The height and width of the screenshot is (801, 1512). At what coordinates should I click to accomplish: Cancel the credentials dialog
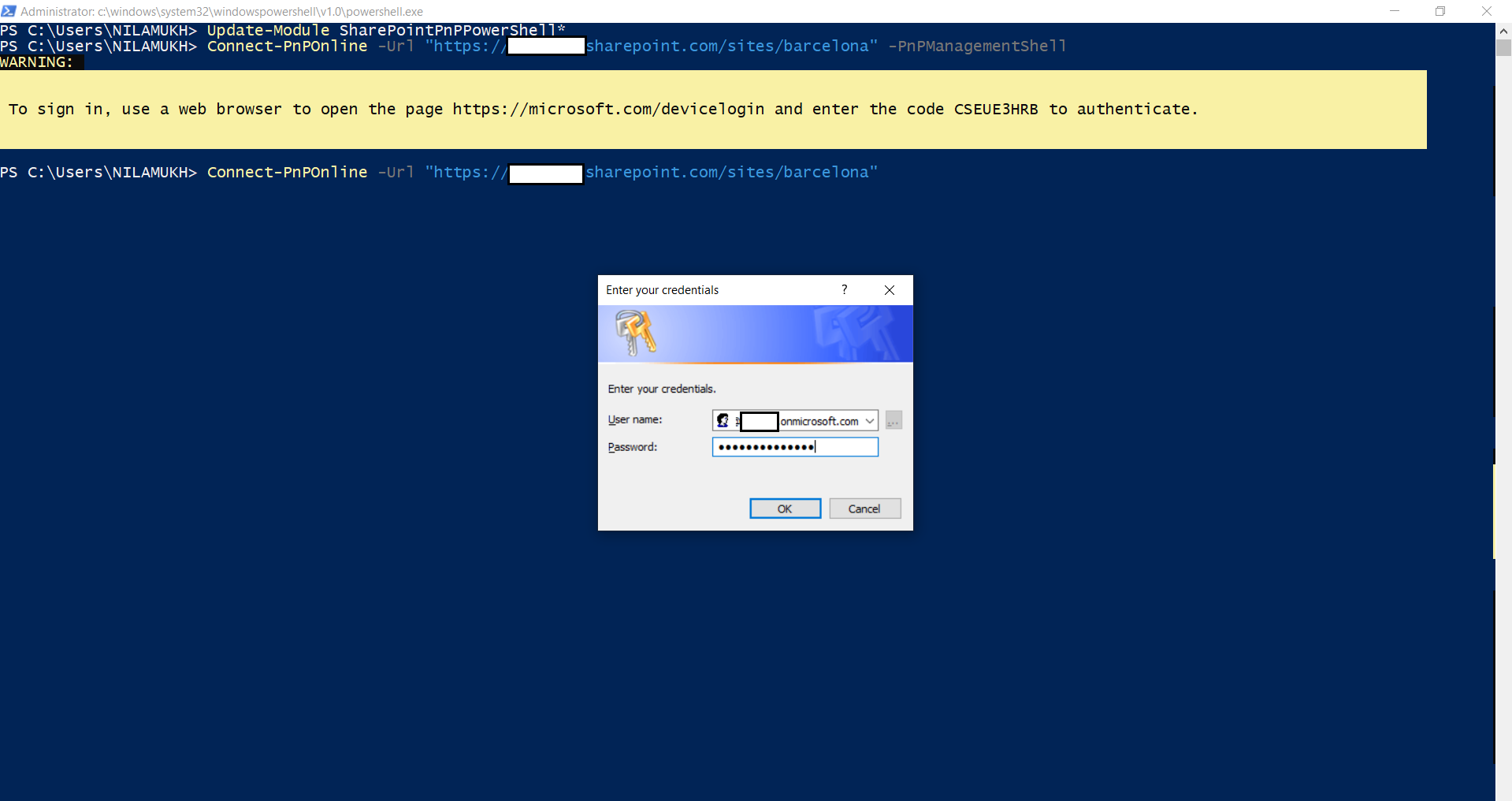(864, 509)
